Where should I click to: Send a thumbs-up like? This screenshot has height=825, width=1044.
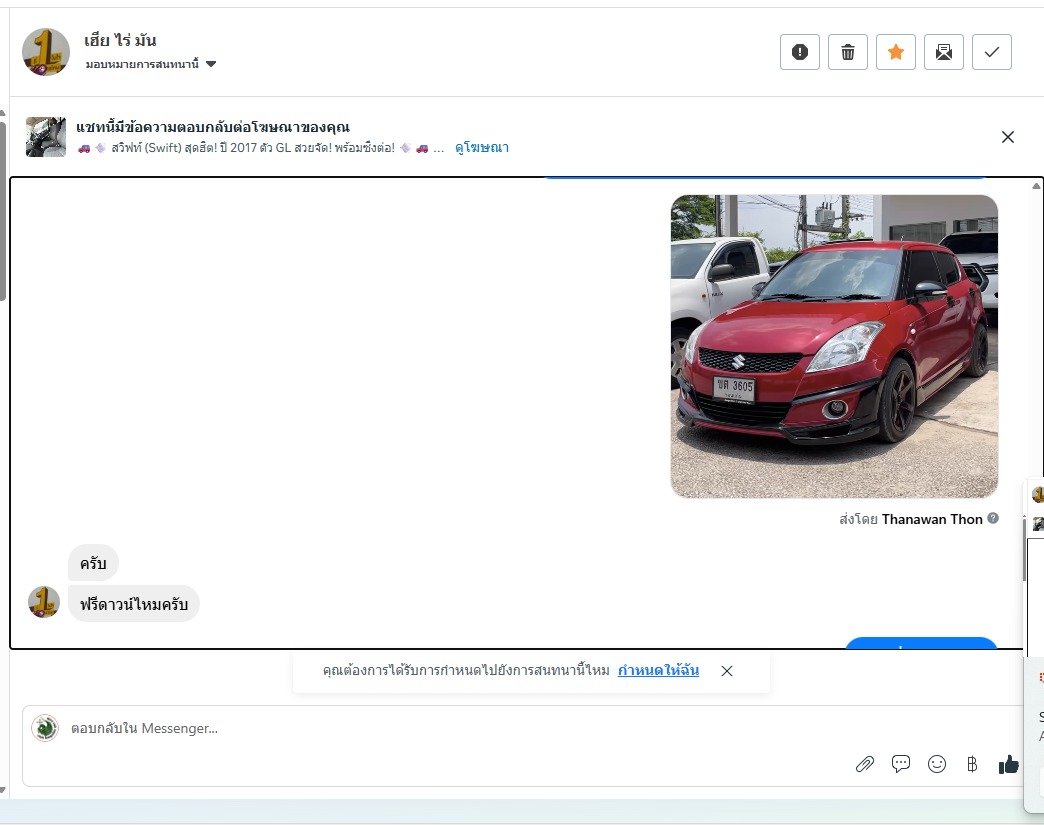tap(1009, 764)
